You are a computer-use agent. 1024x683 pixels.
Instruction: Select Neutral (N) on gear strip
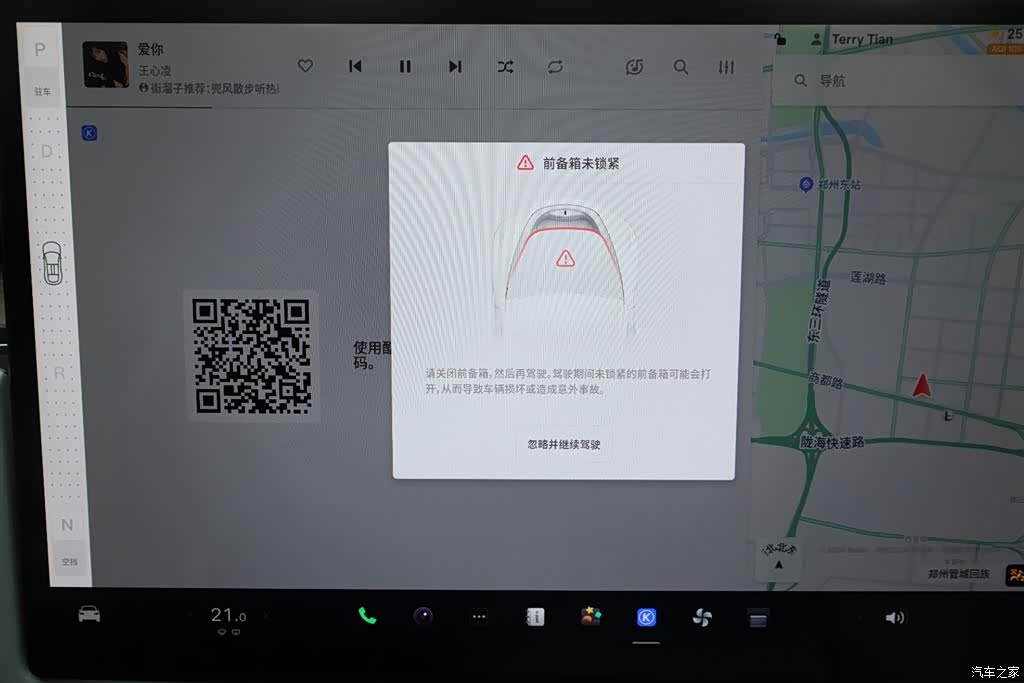67,525
